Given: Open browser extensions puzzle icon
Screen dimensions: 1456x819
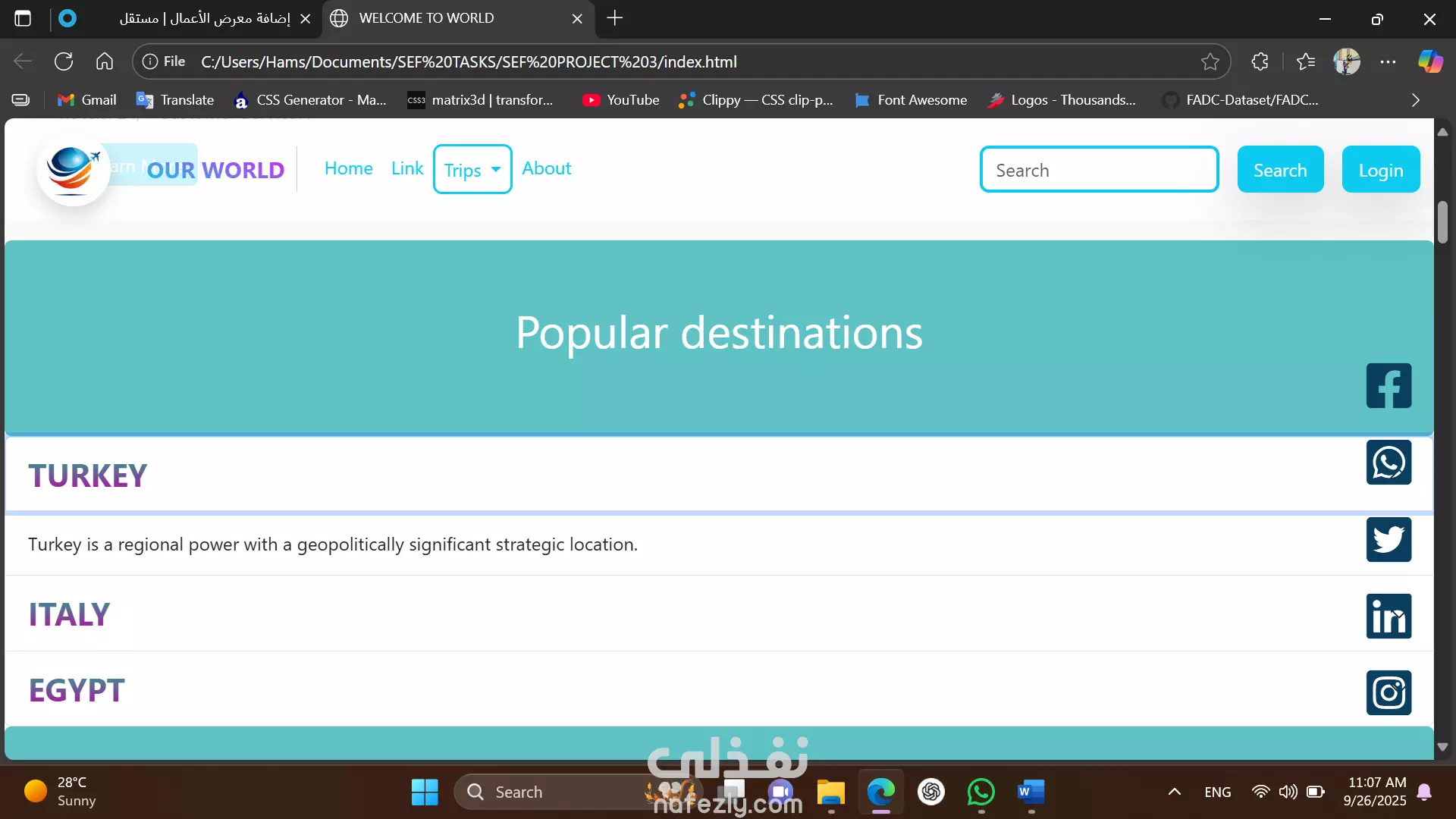Looking at the screenshot, I should (x=1260, y=61).
